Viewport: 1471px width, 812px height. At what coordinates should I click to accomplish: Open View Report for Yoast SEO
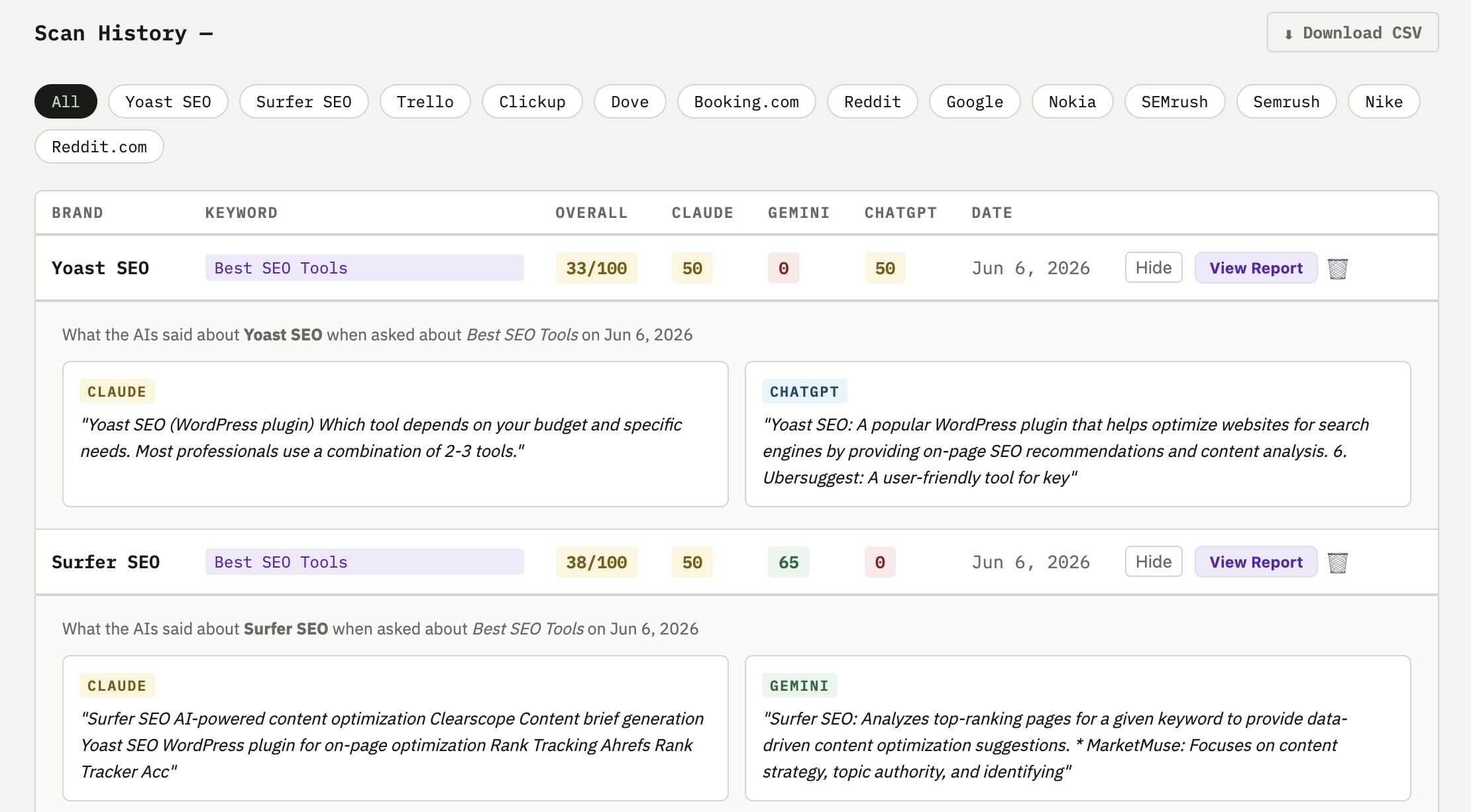(1256, 268)
